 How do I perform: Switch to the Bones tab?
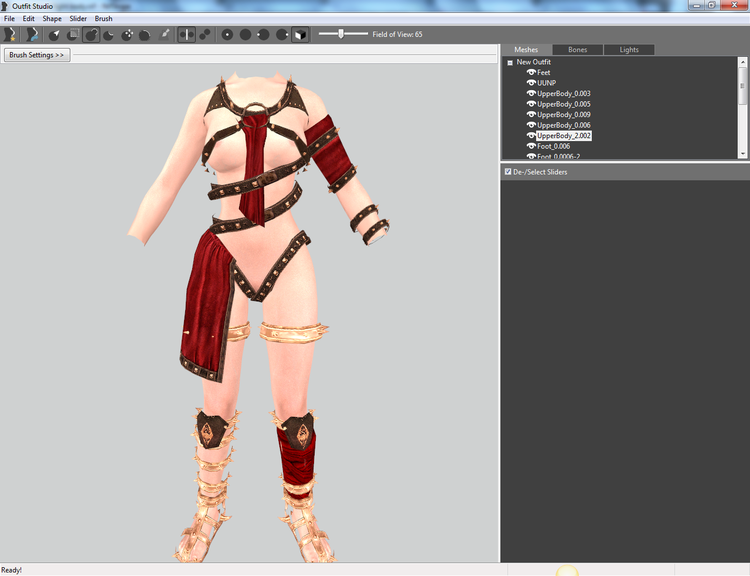click(x=578, y=50)
